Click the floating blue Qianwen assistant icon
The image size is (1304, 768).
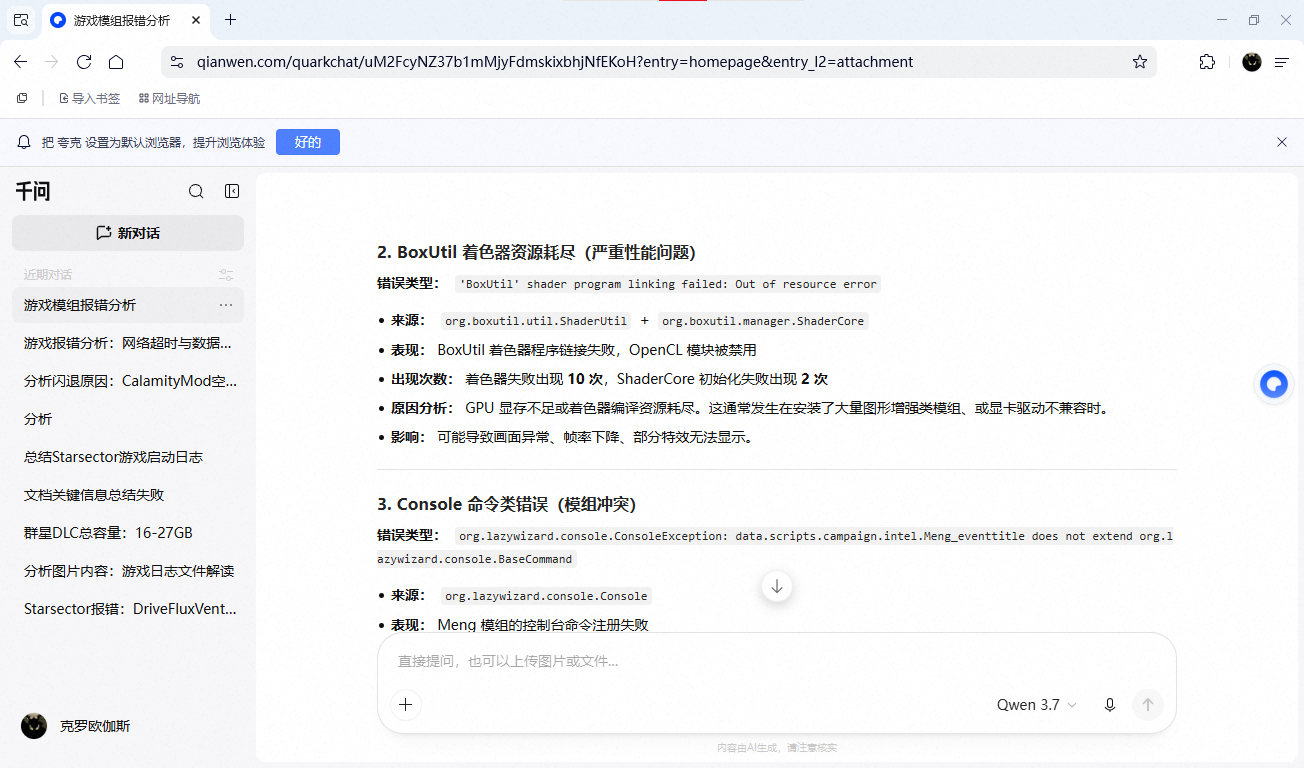[x=1273, y=384]
